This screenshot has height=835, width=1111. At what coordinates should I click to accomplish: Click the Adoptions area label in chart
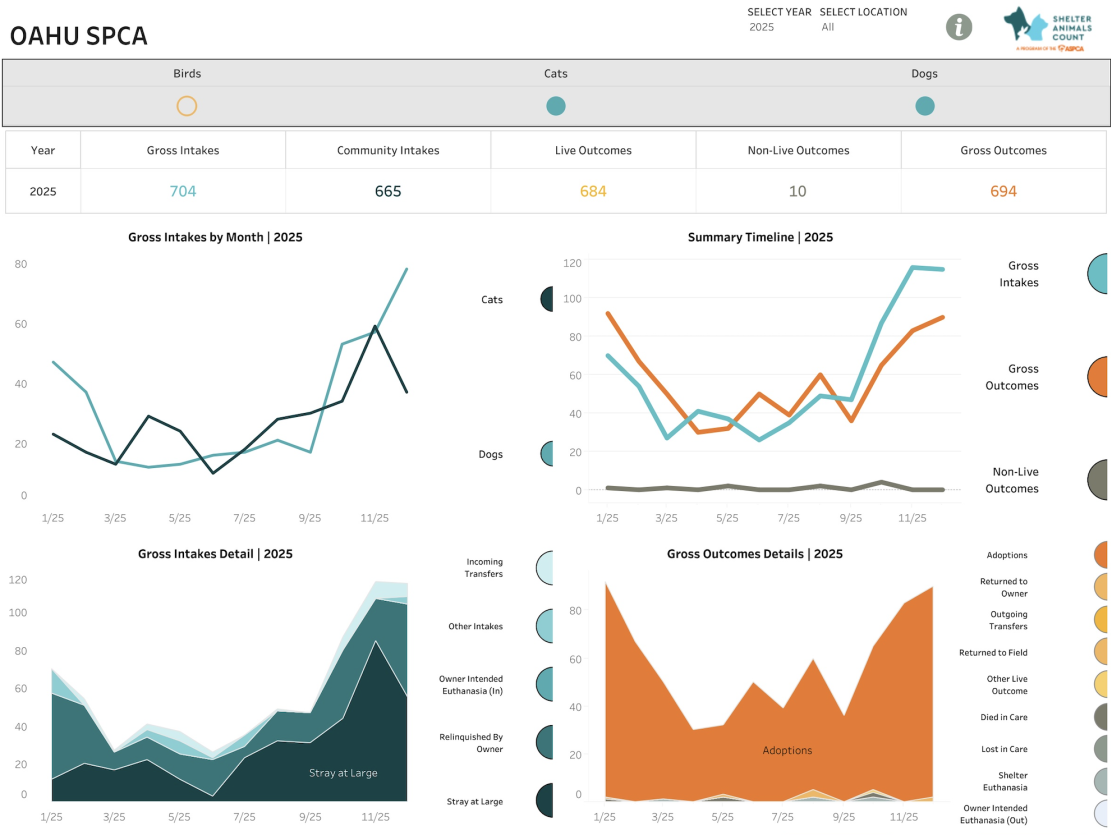(787, 750)
